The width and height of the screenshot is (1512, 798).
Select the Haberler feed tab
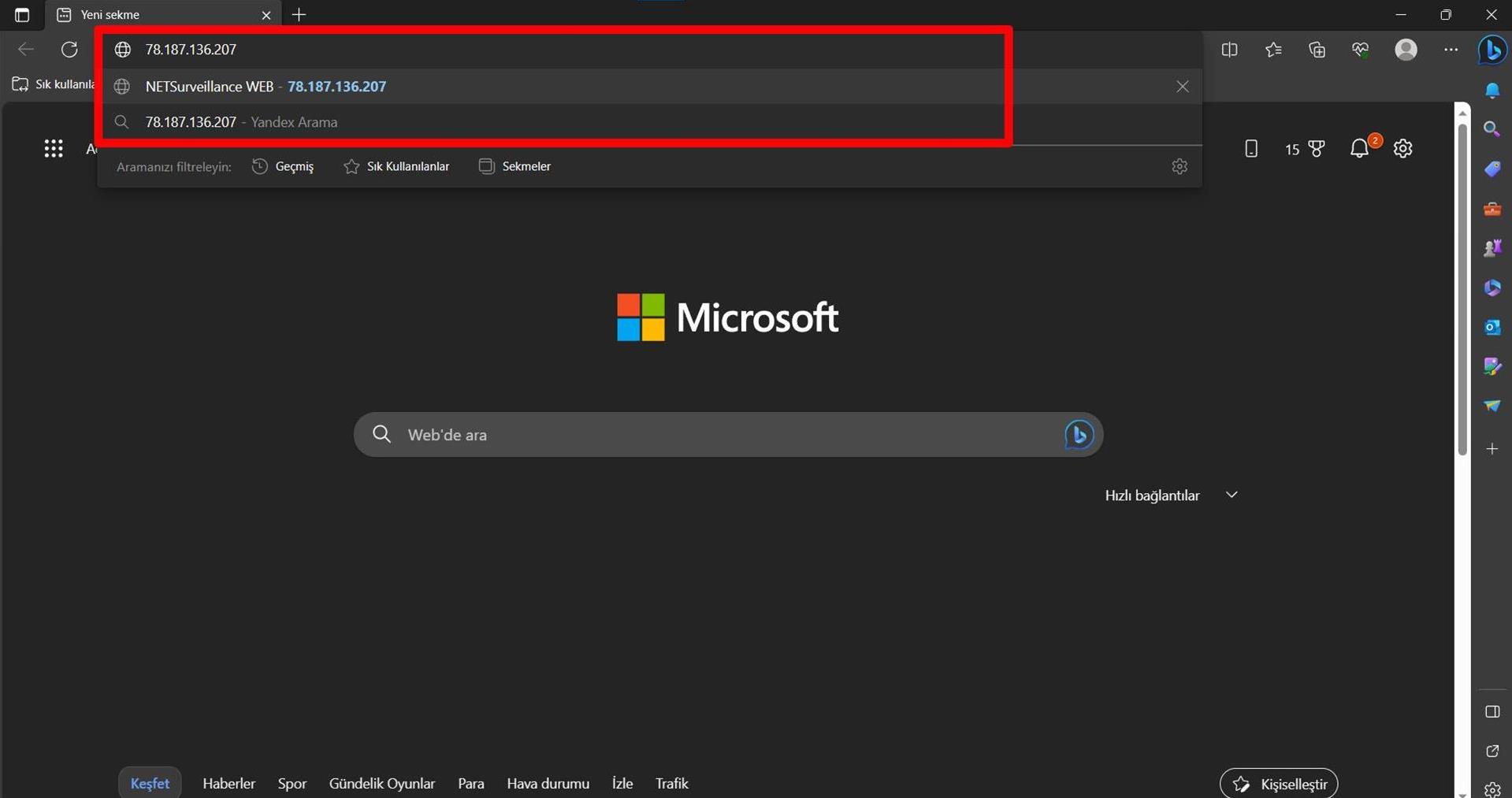pos(228,783)
